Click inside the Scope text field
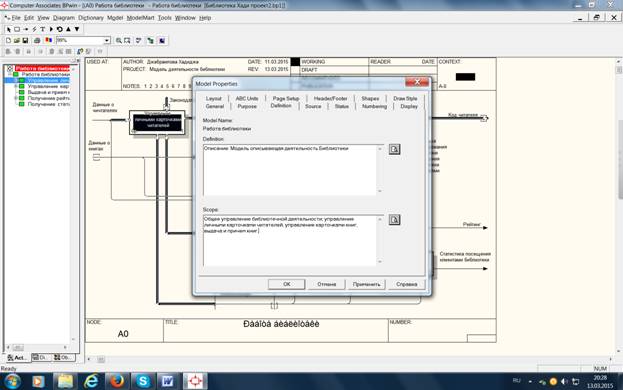Image resolution: width=623 pixels, height=390 pixels. (x=290, y=241)
